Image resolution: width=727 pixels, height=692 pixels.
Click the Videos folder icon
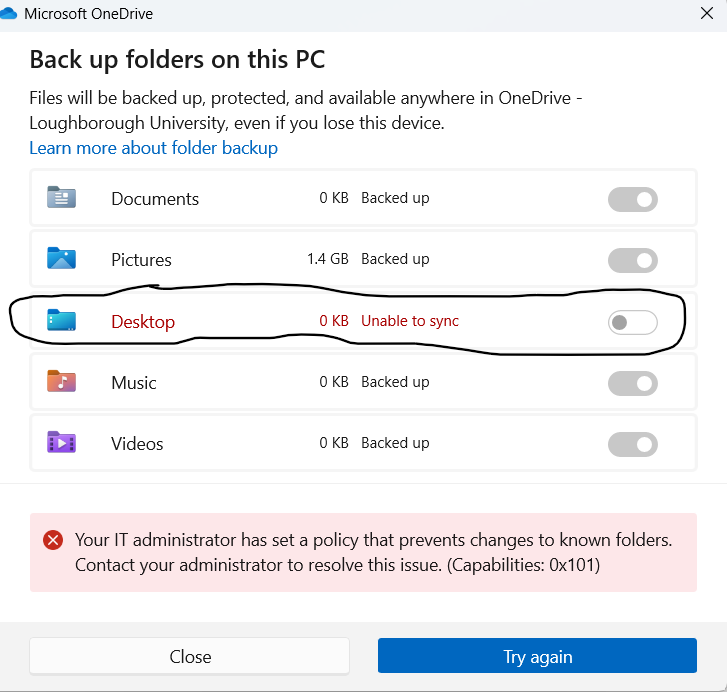click(x=62, y=443)
